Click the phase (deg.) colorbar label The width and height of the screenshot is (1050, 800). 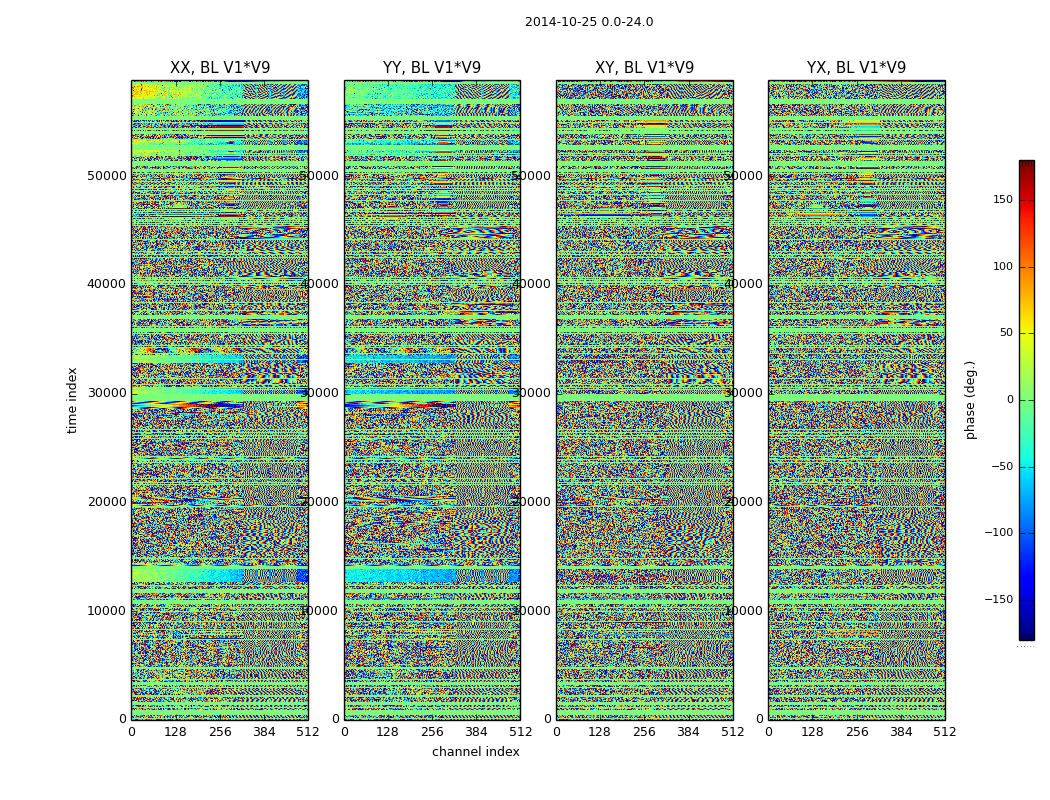970,400
